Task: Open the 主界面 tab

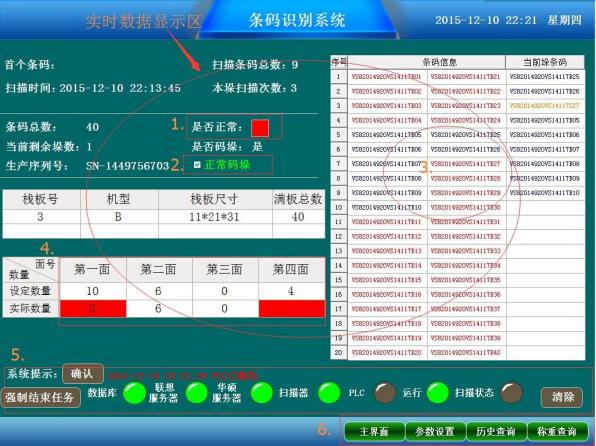Action: coord(374,432)
